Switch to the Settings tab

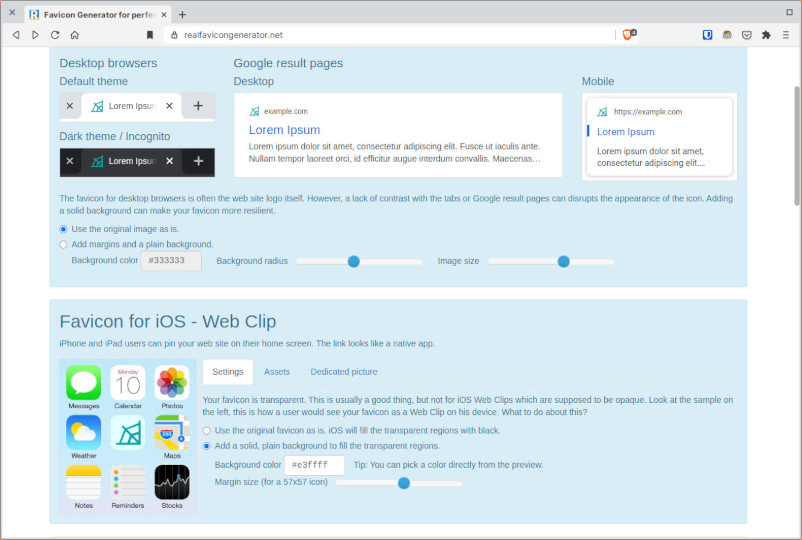pyautogui.click(x=228, y=372)
